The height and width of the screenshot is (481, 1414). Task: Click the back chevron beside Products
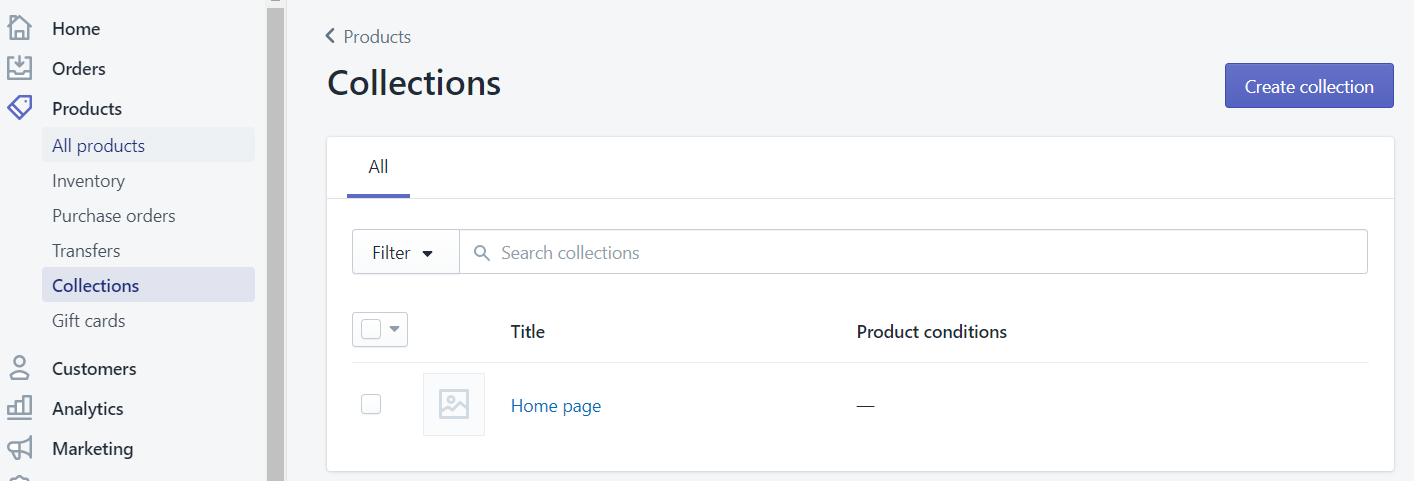[331, 37]
